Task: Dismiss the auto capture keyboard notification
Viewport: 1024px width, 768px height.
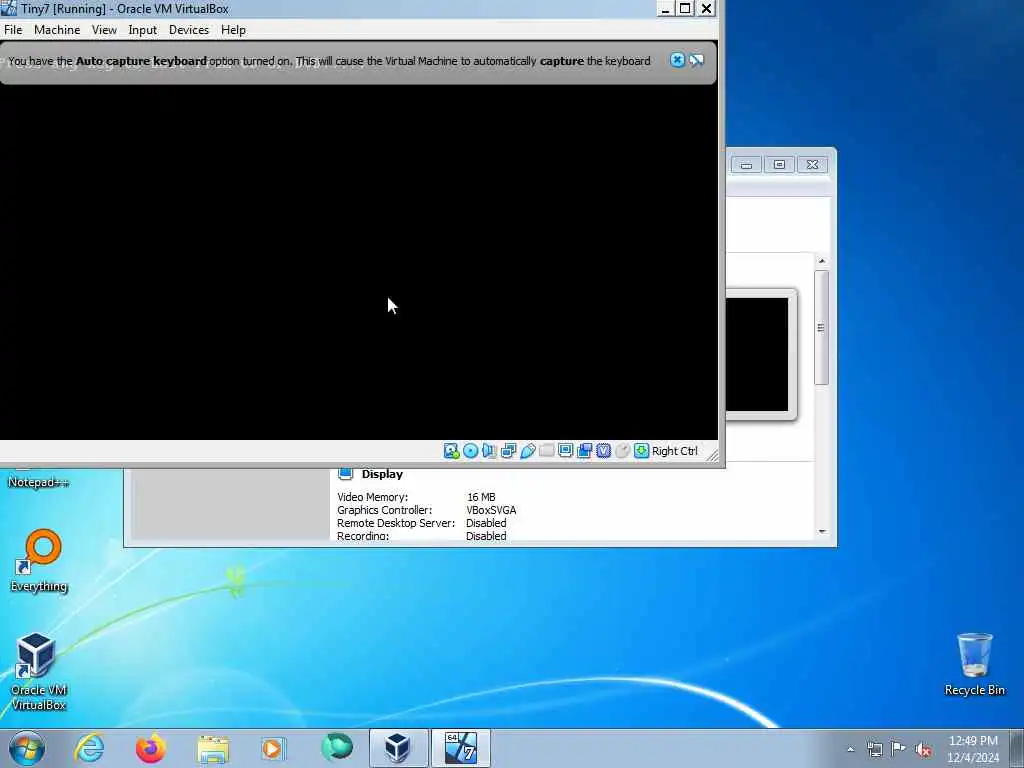Action: click(677, 60)
